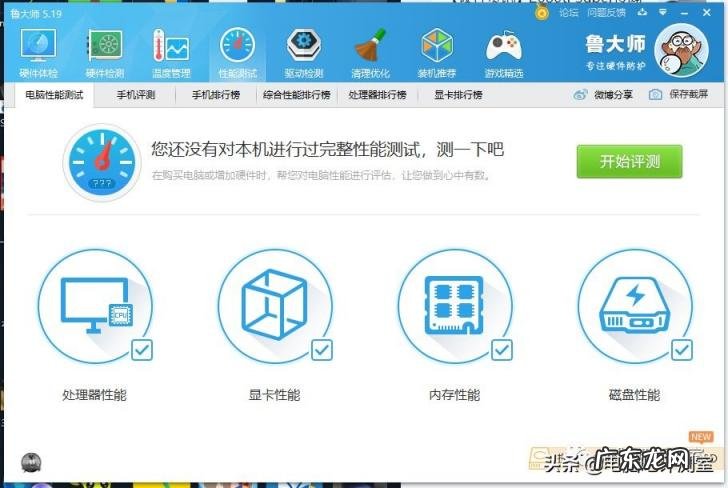The width and height of the screenshot is (728, 488).
Task: Open 温度管理 temperature management icon
Action: point(171,46)
